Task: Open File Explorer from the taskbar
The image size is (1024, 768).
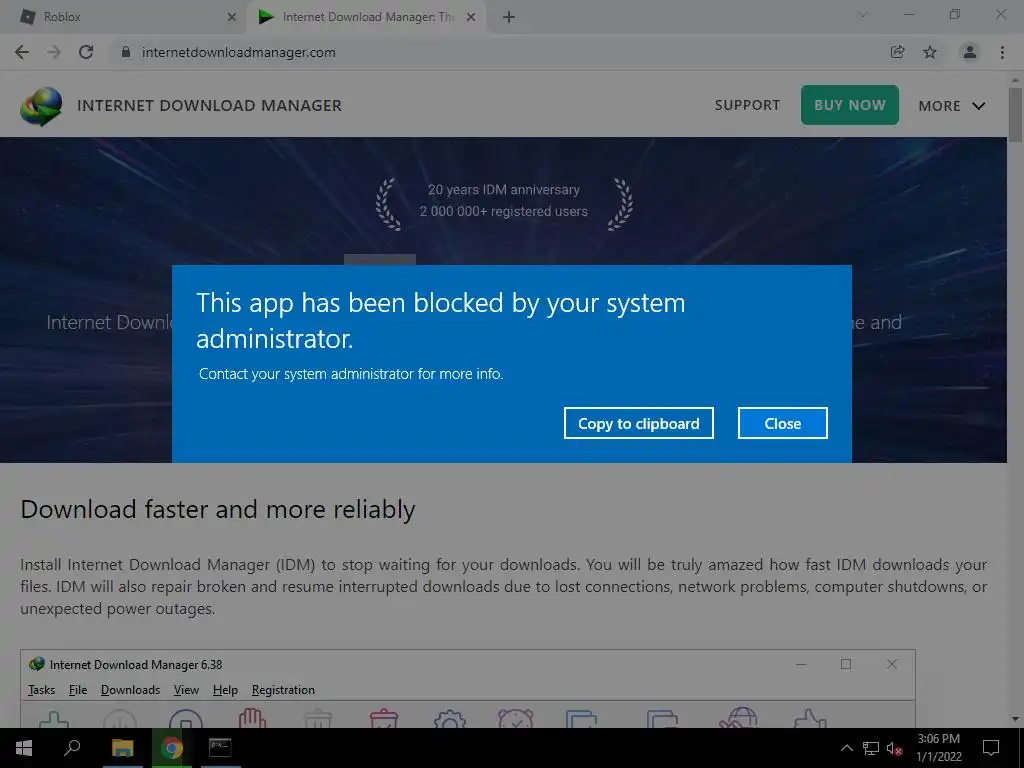Action: (122, 748)
